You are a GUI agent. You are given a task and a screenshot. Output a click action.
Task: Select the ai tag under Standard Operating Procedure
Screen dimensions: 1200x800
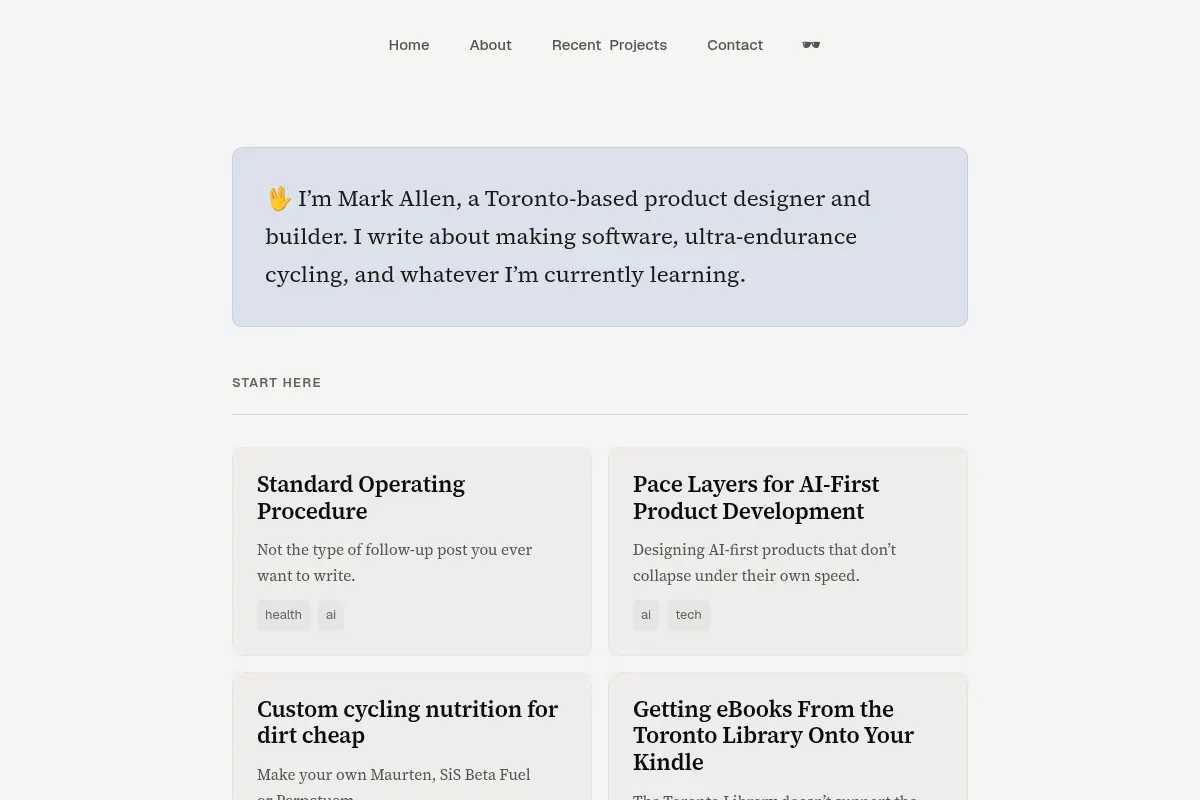331,615
